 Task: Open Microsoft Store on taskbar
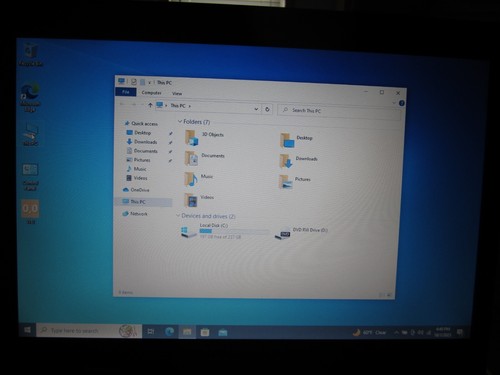205,332
